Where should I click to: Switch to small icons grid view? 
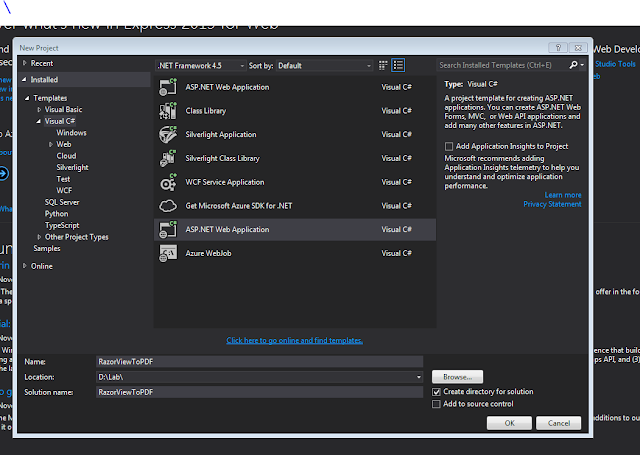[383, 65]
